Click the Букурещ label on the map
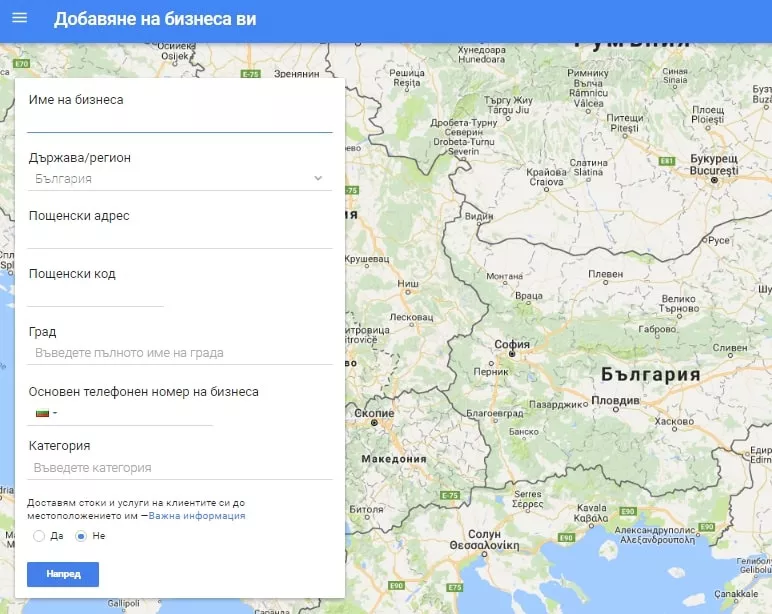Screen dimensions: 772x614 point(714,164)
